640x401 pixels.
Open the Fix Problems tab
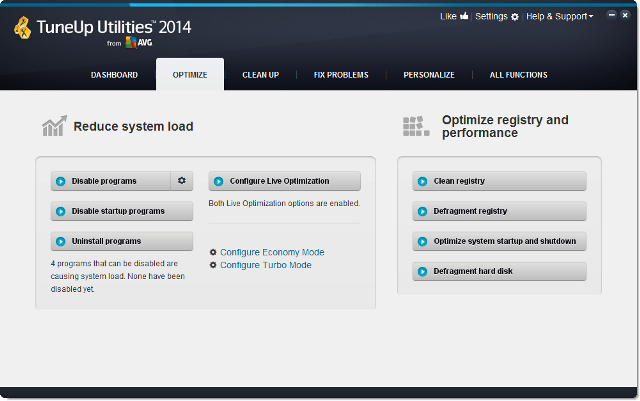341,75
